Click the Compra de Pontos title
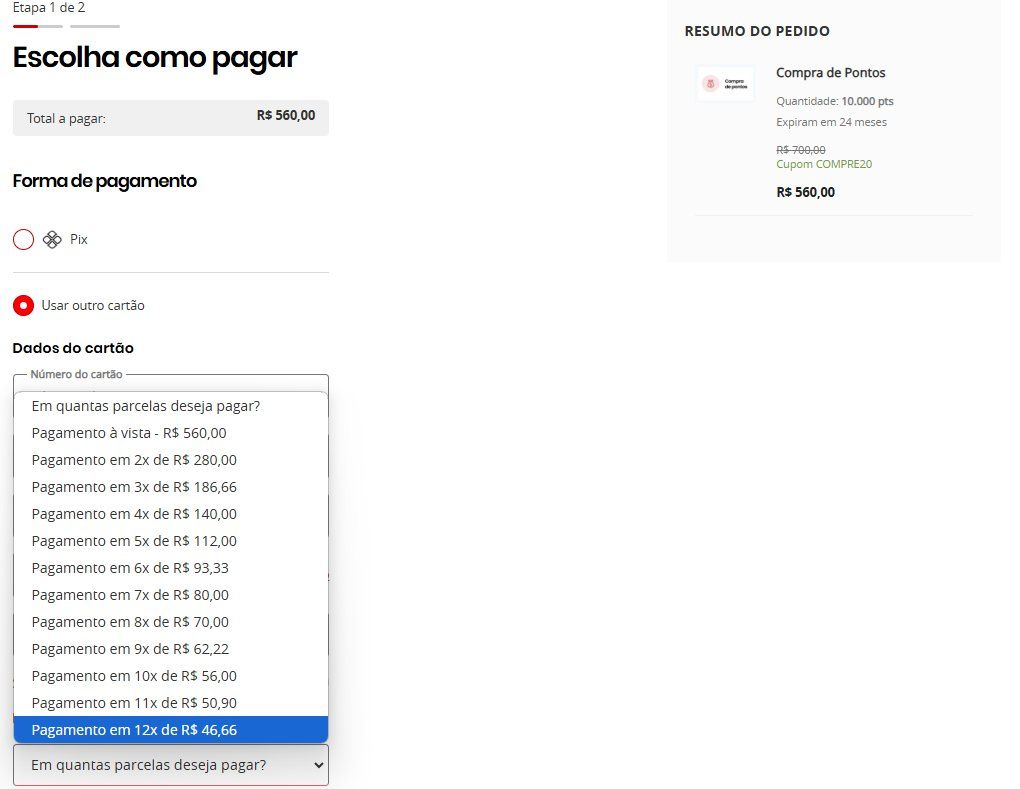The image size is (1020, 789). point(831,73)
